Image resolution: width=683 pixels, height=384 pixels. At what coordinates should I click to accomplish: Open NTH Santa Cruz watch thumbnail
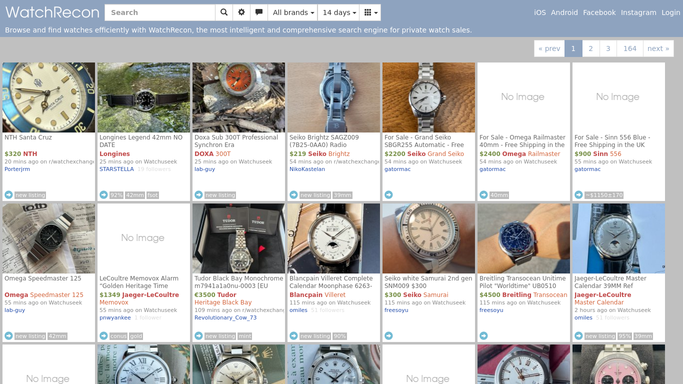tap(49, 97)
